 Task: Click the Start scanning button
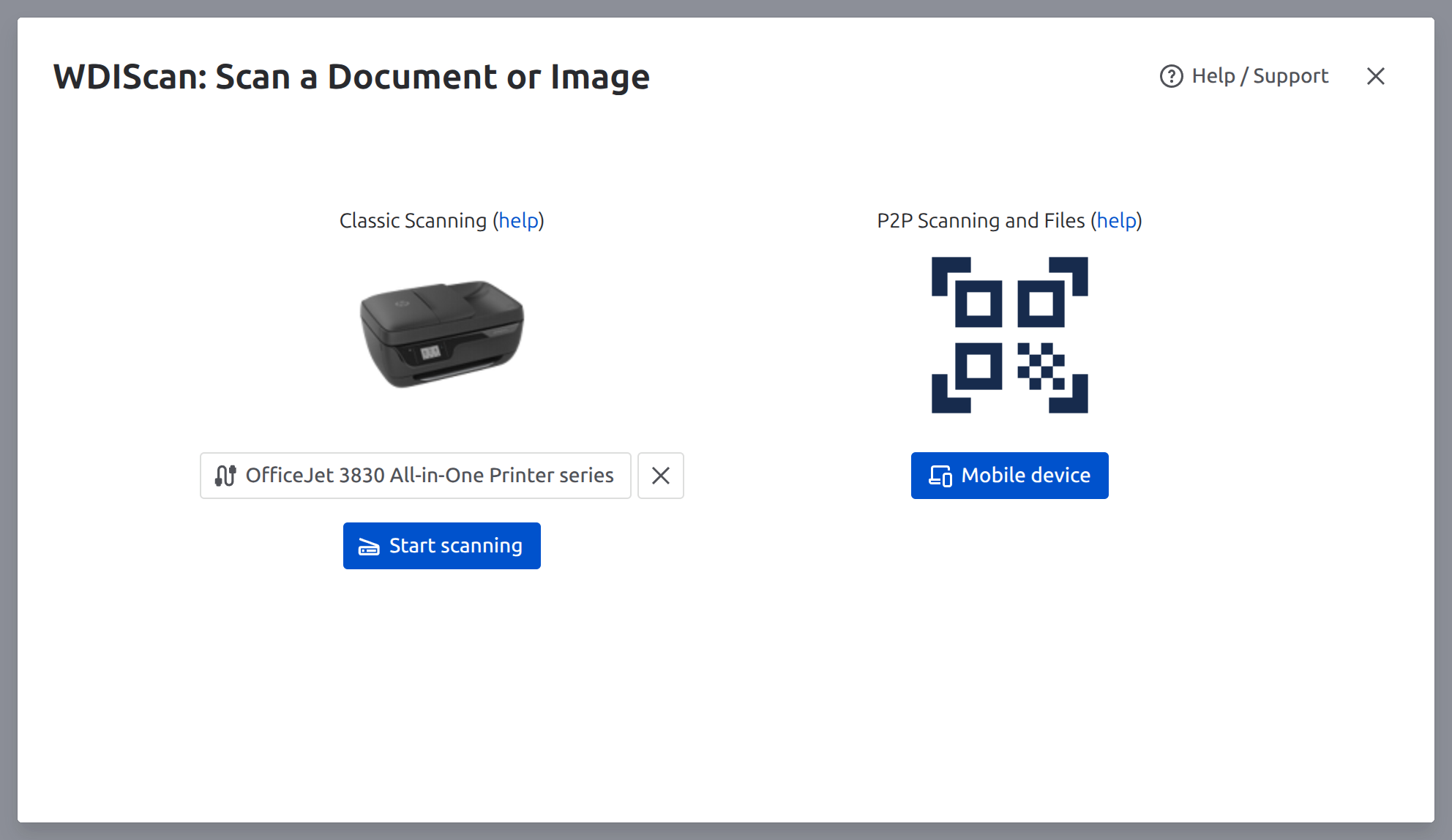441,546
